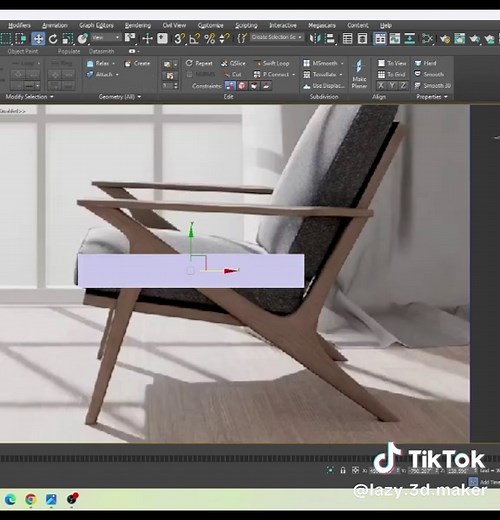
Task: Open the Scene Explorer toggle icon
Action: [347, 39]
